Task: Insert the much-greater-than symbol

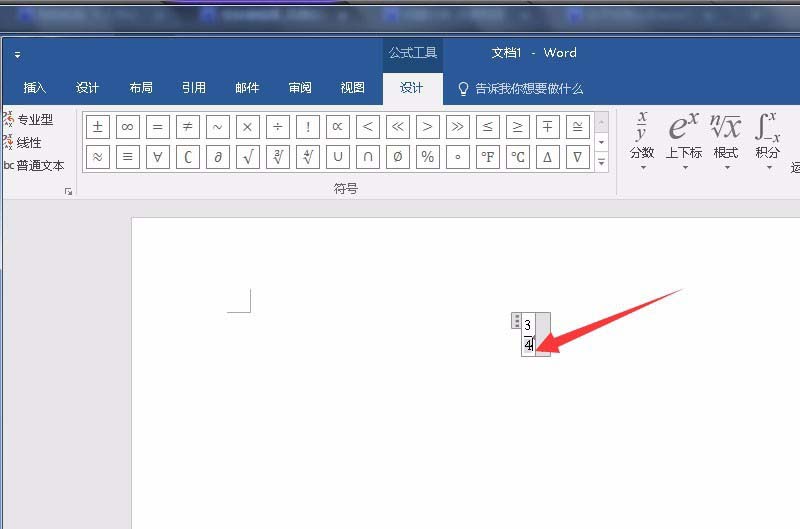Action: point(458,127)
